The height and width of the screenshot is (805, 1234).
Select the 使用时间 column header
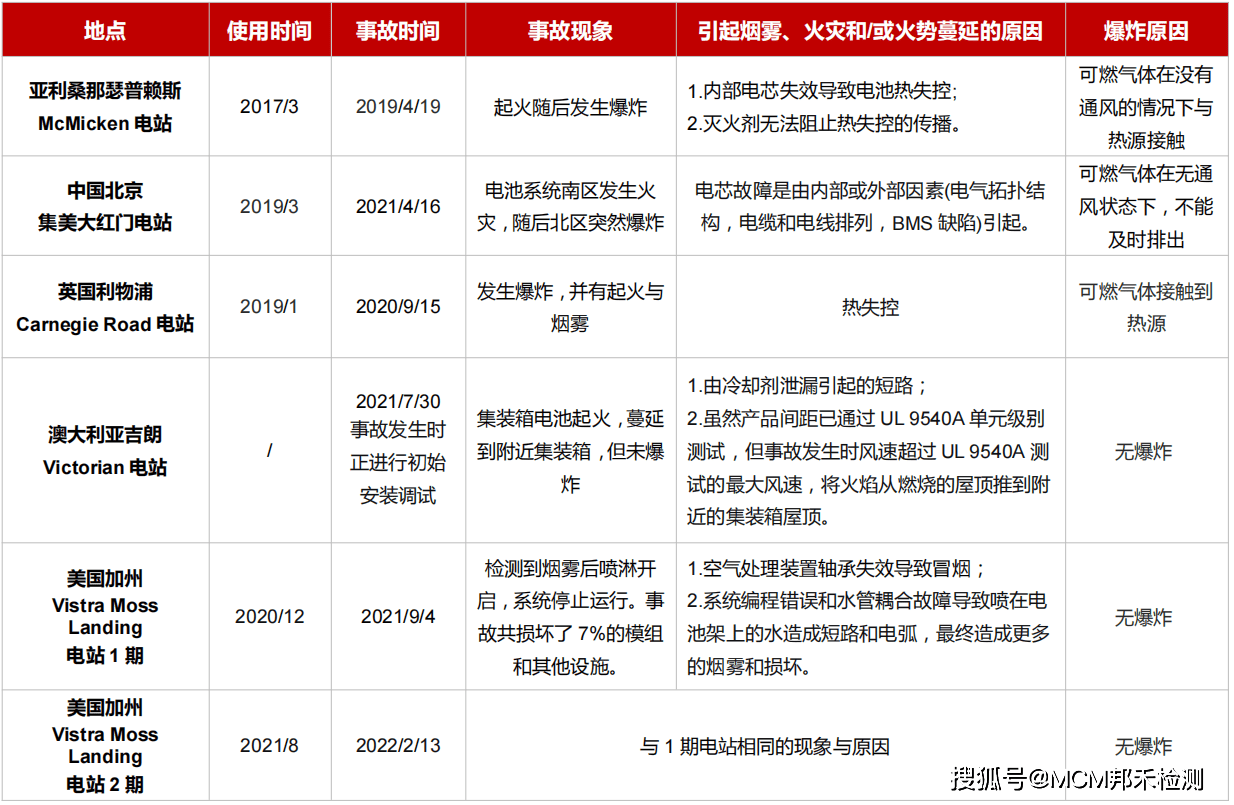coord(270,31)
